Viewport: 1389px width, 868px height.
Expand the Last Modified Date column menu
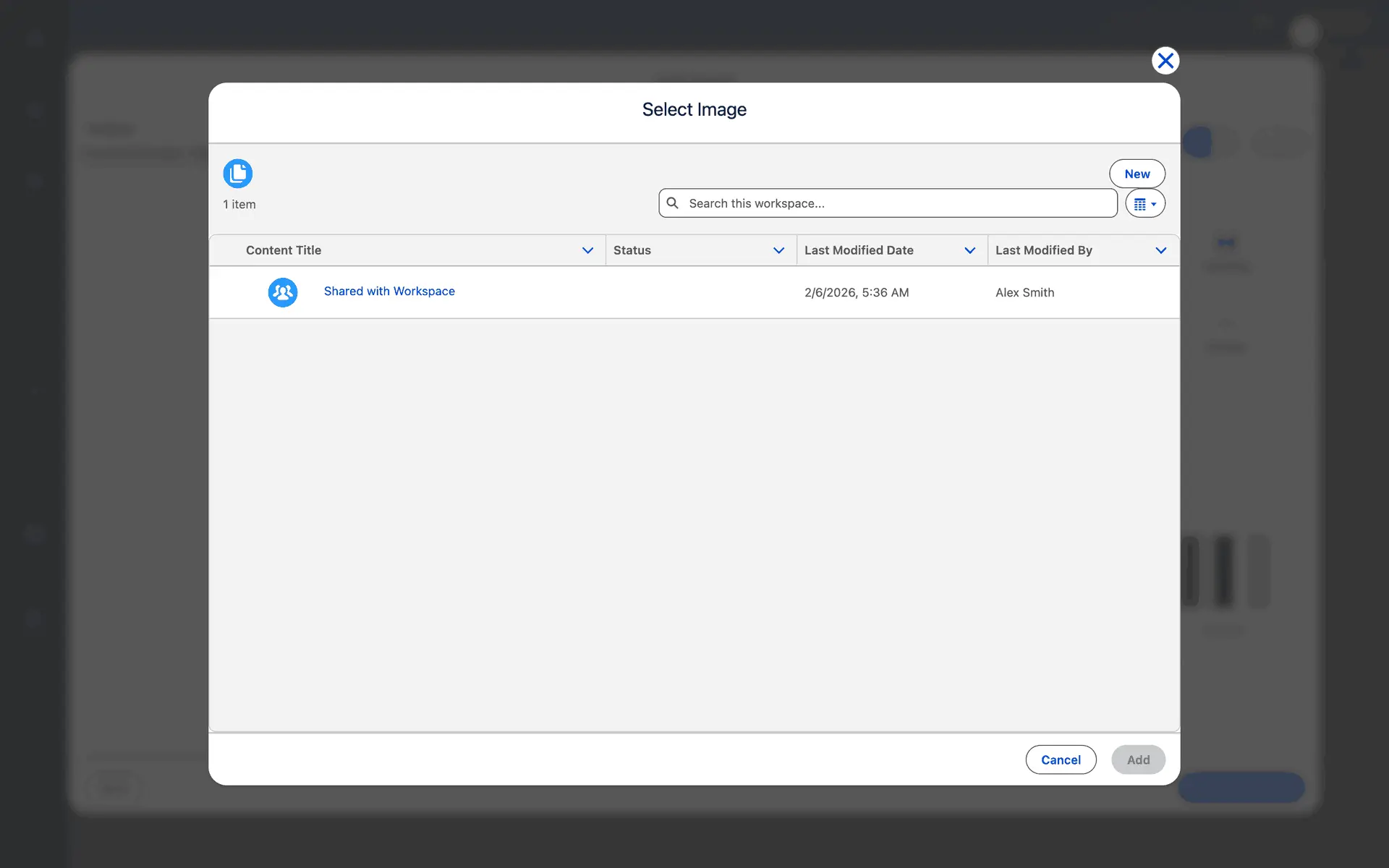pos(969,250)
